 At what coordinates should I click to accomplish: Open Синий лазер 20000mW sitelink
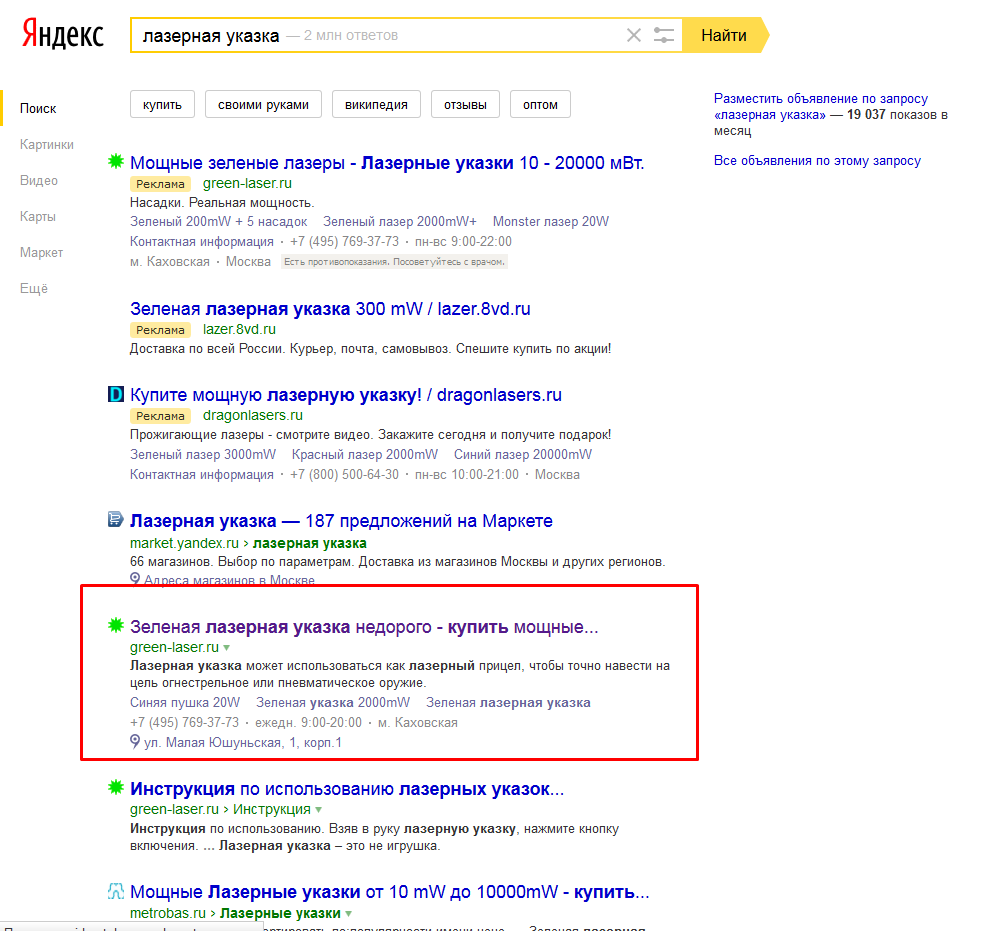[523, 454]
